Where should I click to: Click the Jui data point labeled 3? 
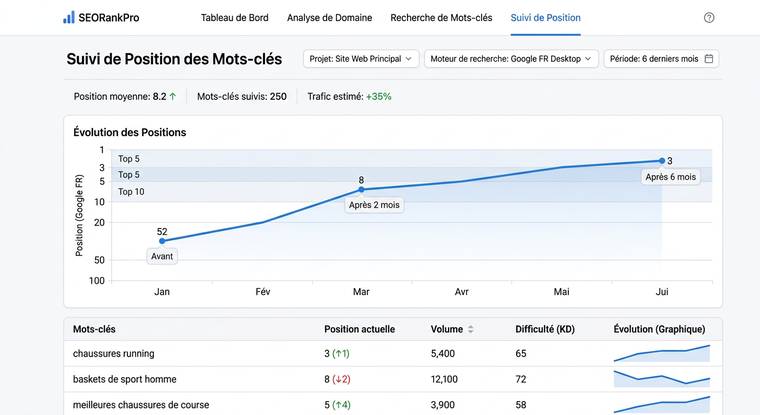coord(661,161)
